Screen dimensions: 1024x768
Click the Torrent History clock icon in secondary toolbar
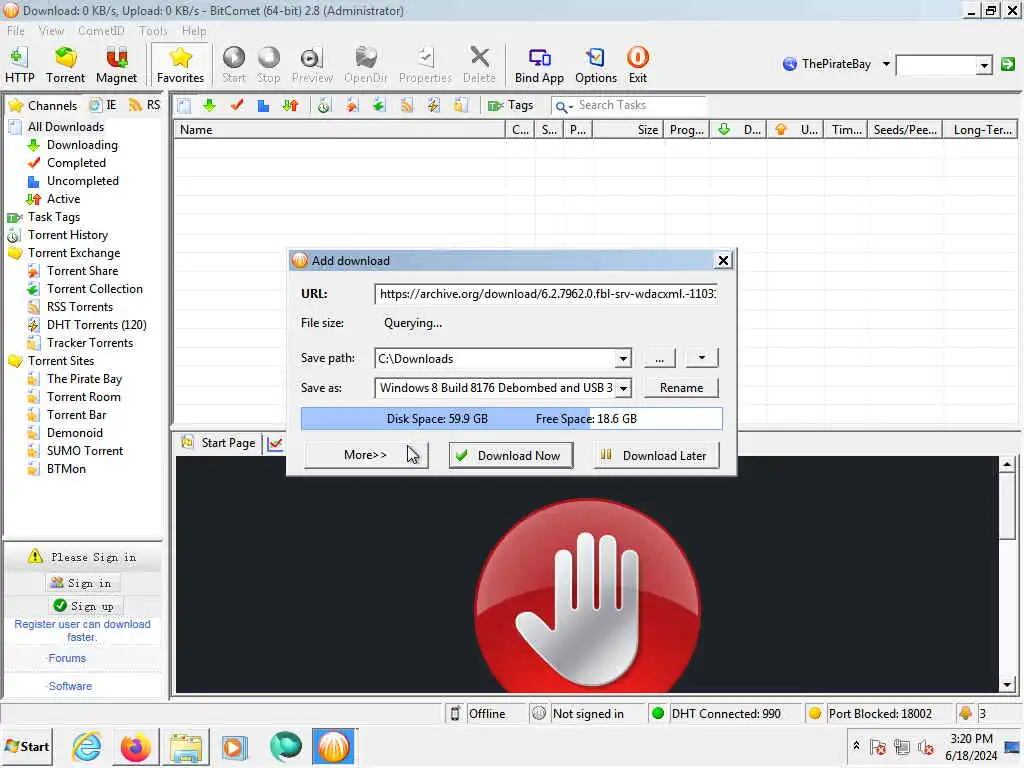point(324,106)
